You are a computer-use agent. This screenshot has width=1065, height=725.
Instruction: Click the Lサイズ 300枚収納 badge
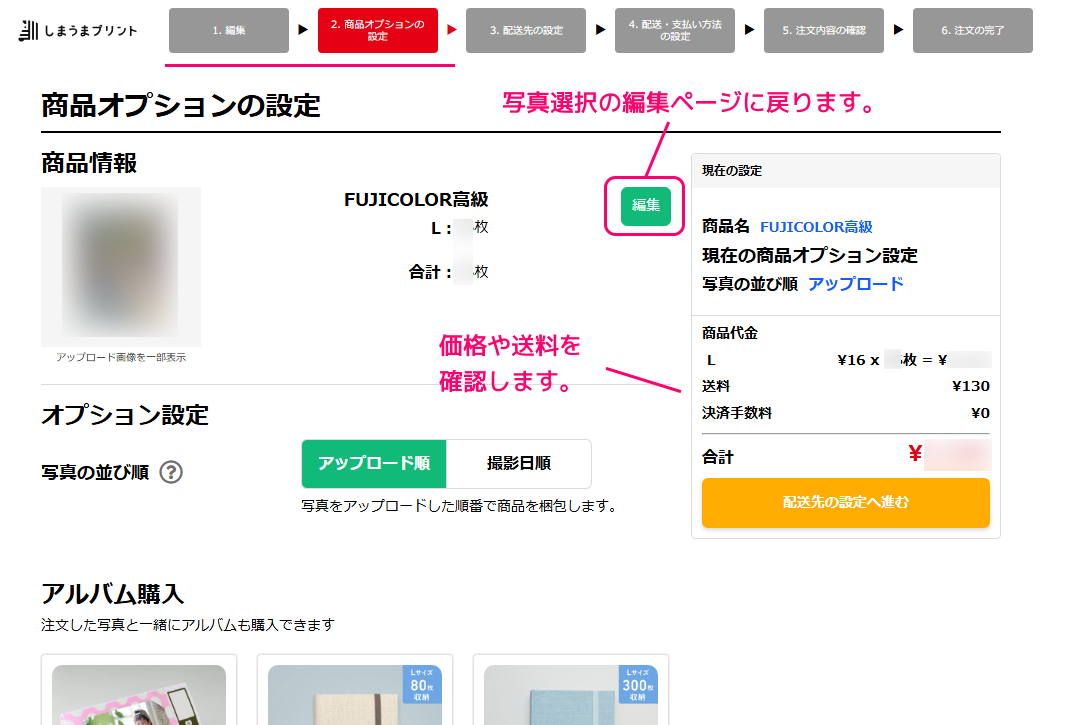coord(638,685)
